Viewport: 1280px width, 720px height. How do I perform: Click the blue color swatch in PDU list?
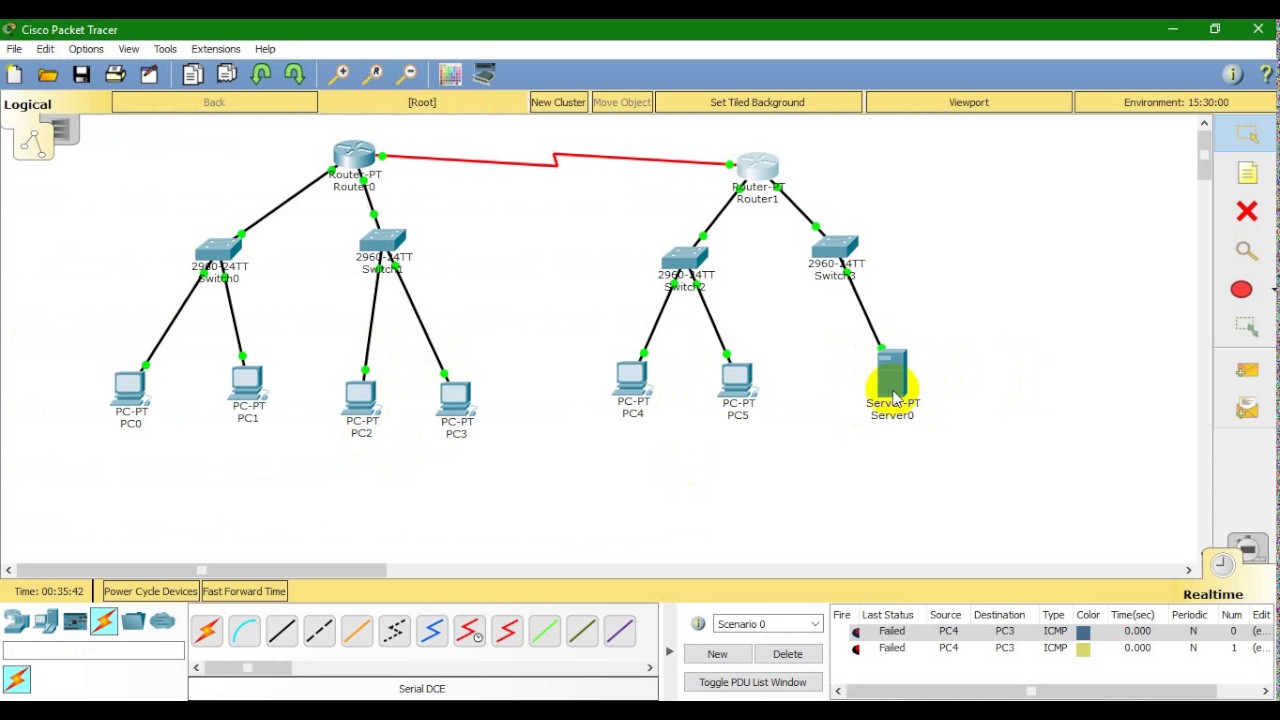[1083, 632]
